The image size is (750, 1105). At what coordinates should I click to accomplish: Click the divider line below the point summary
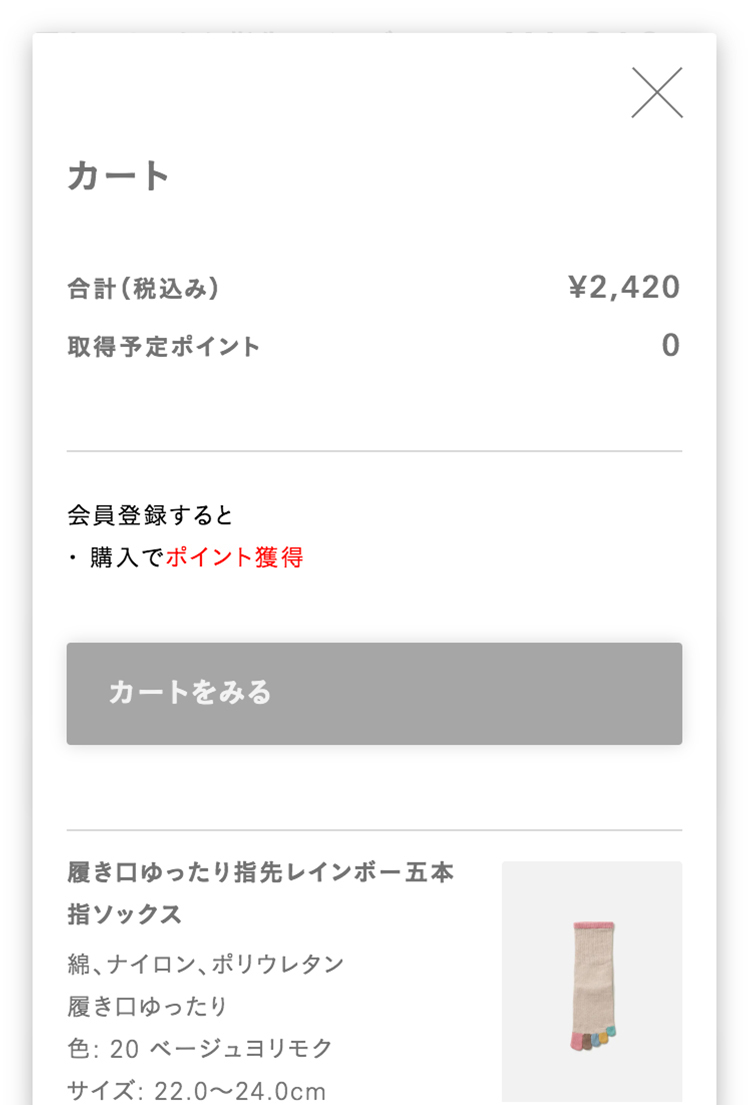pyautogui.click(x=375, y=451)
